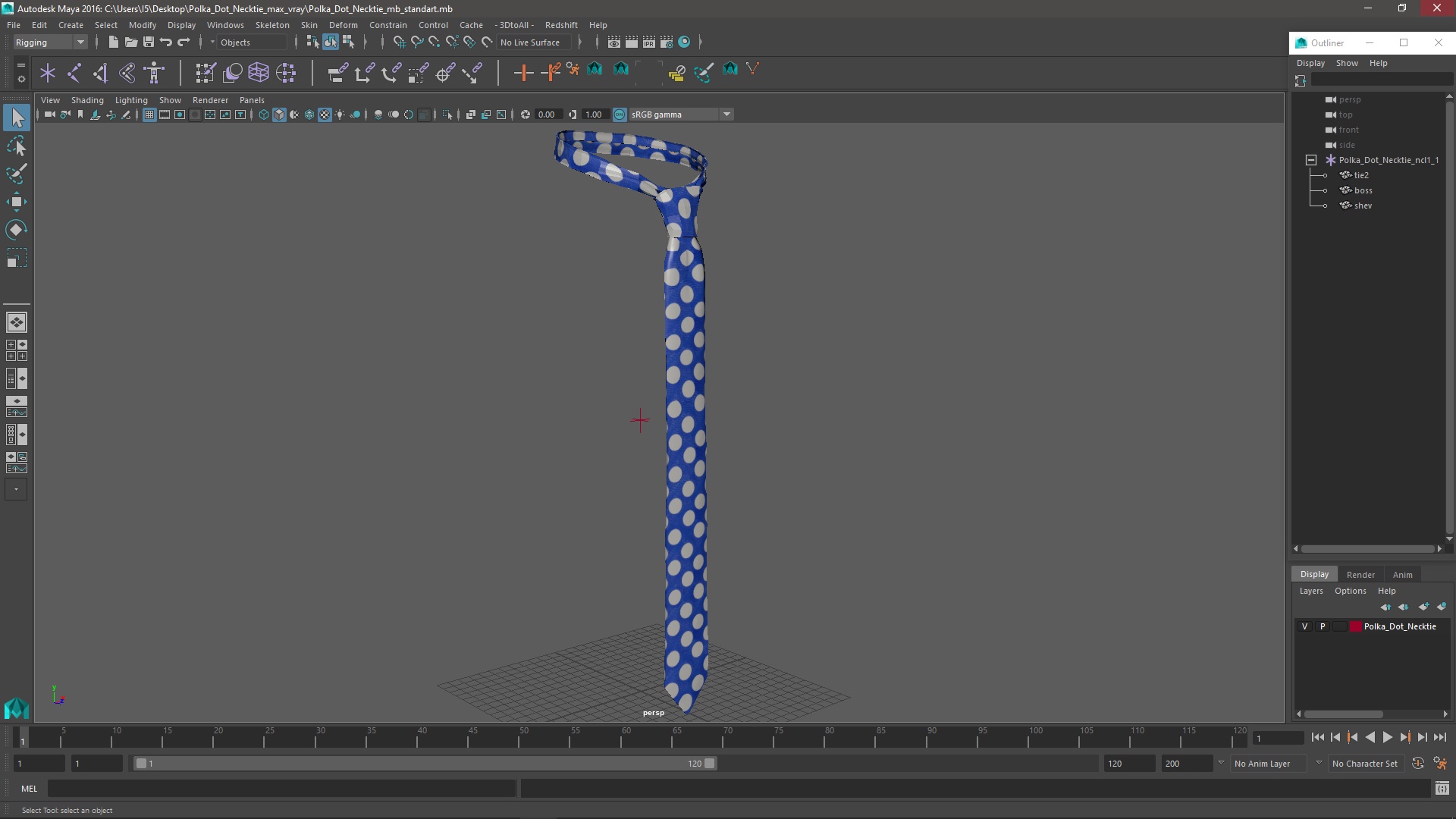Click the Redo arrow icon

(184, 42)
